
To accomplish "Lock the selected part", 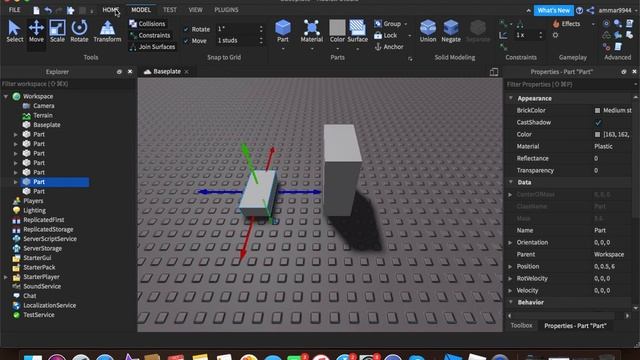I will click(x=386, y=36).
